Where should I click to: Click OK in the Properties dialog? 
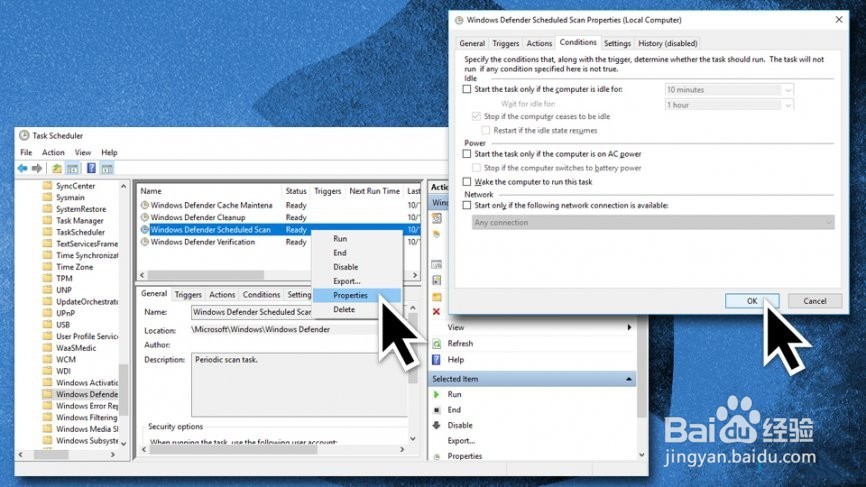(752, 301)
